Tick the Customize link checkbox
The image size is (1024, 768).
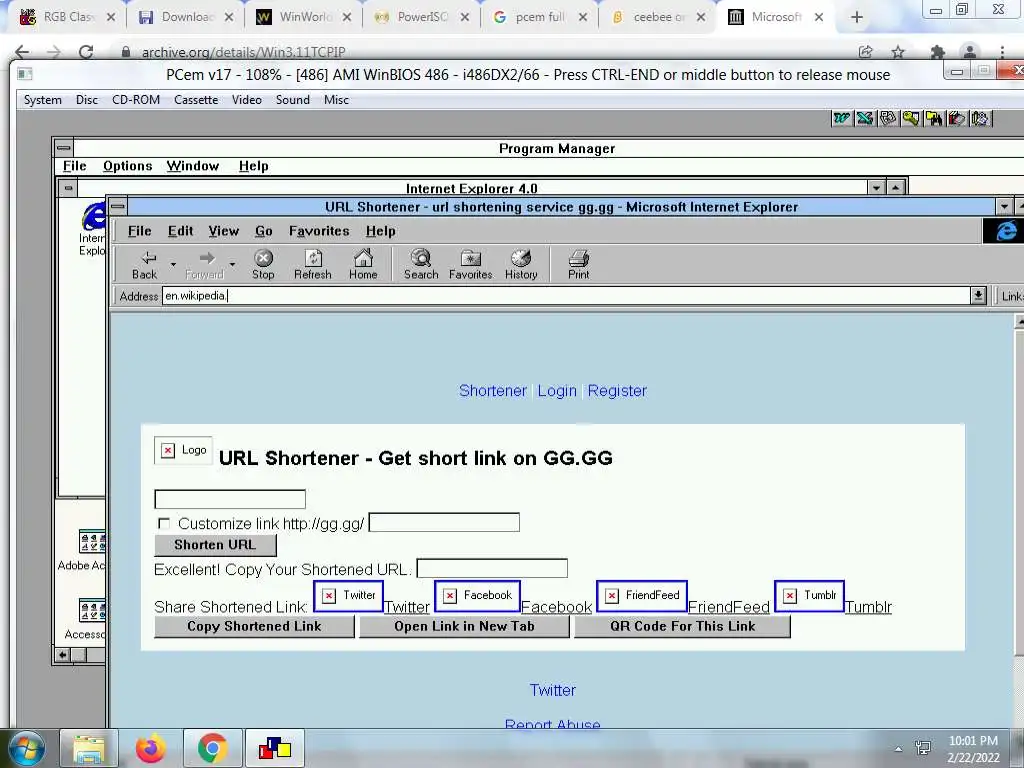(164, 524)
